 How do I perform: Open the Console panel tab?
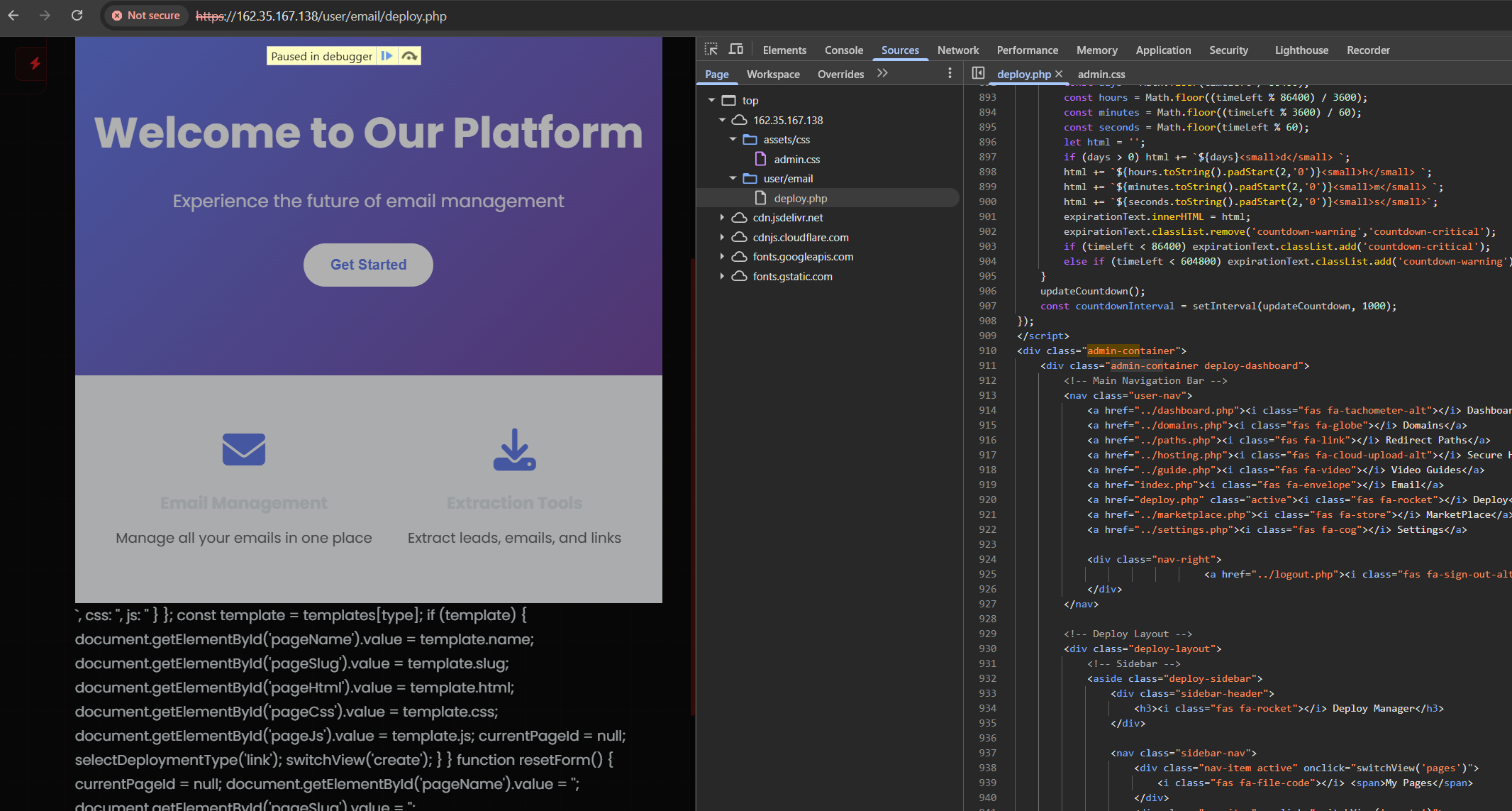tap(844, 50)
